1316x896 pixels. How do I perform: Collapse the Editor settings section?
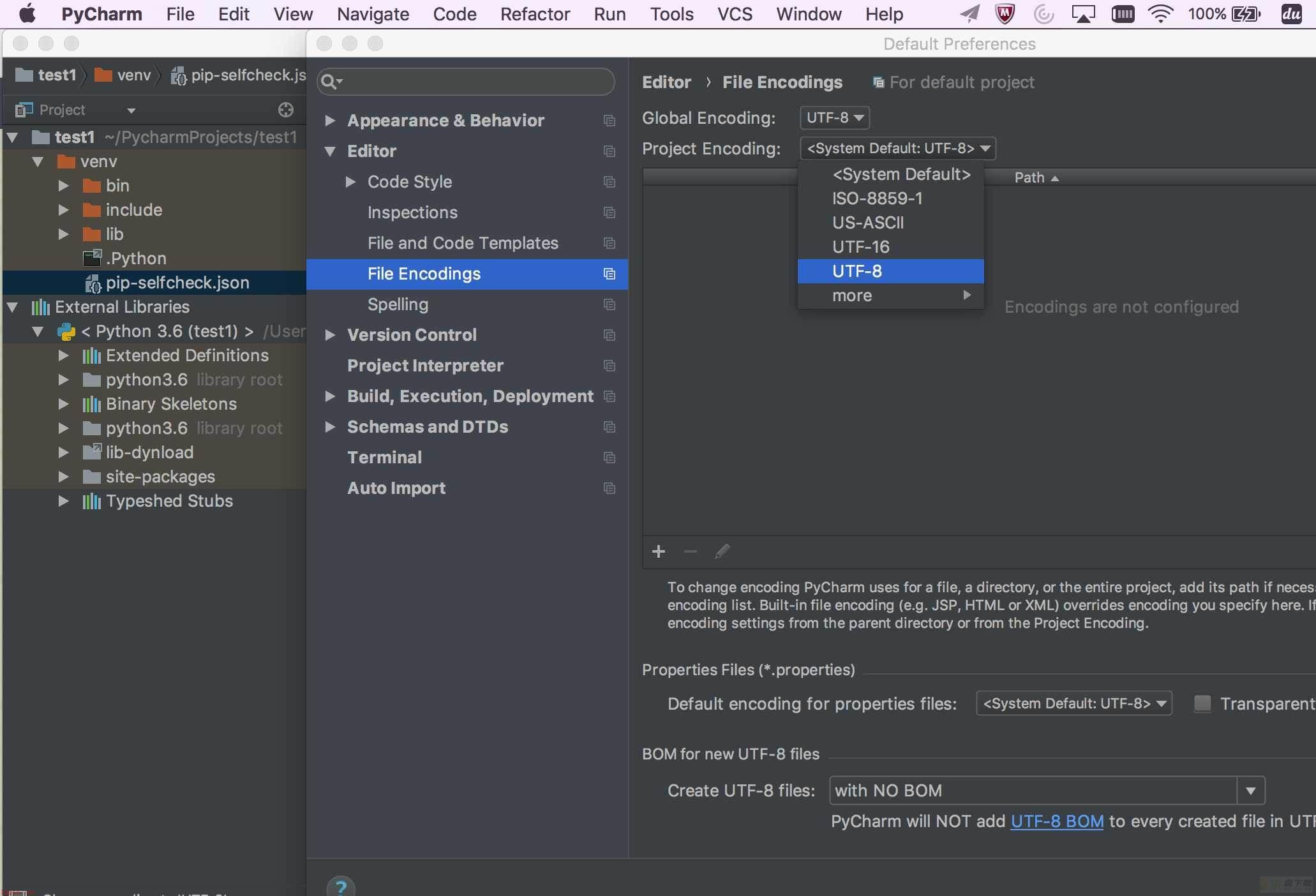point(330,151)
